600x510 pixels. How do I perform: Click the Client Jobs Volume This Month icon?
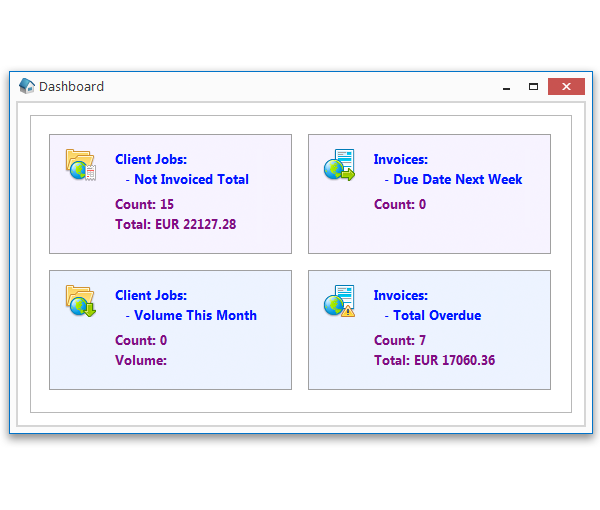81,301
